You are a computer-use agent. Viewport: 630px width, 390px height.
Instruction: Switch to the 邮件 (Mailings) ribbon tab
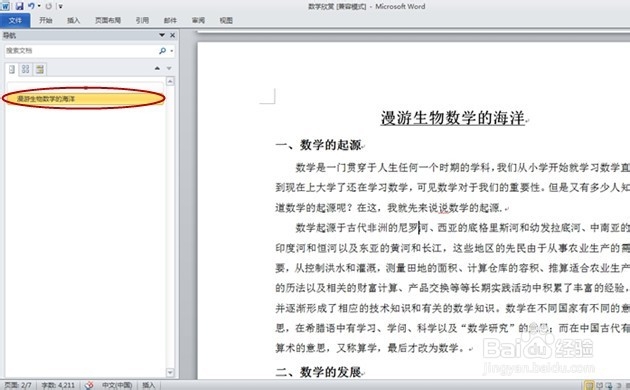[170, 20]
